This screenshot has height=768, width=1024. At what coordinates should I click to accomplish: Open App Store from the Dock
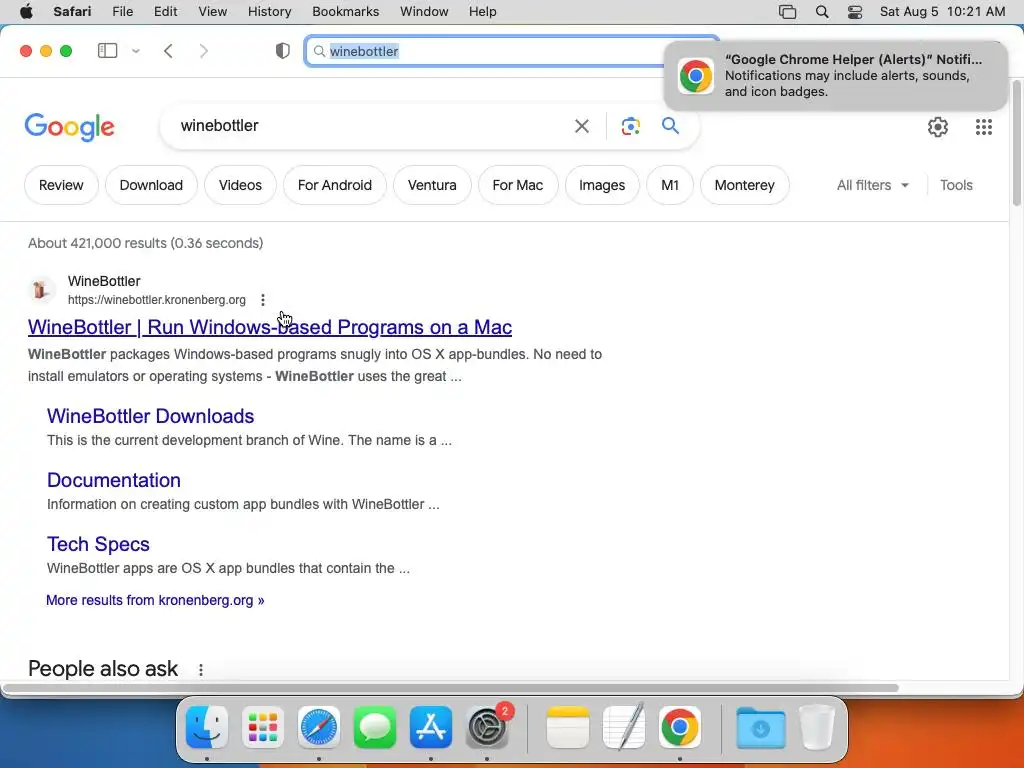pyautogui.click(x=431, y=727)
